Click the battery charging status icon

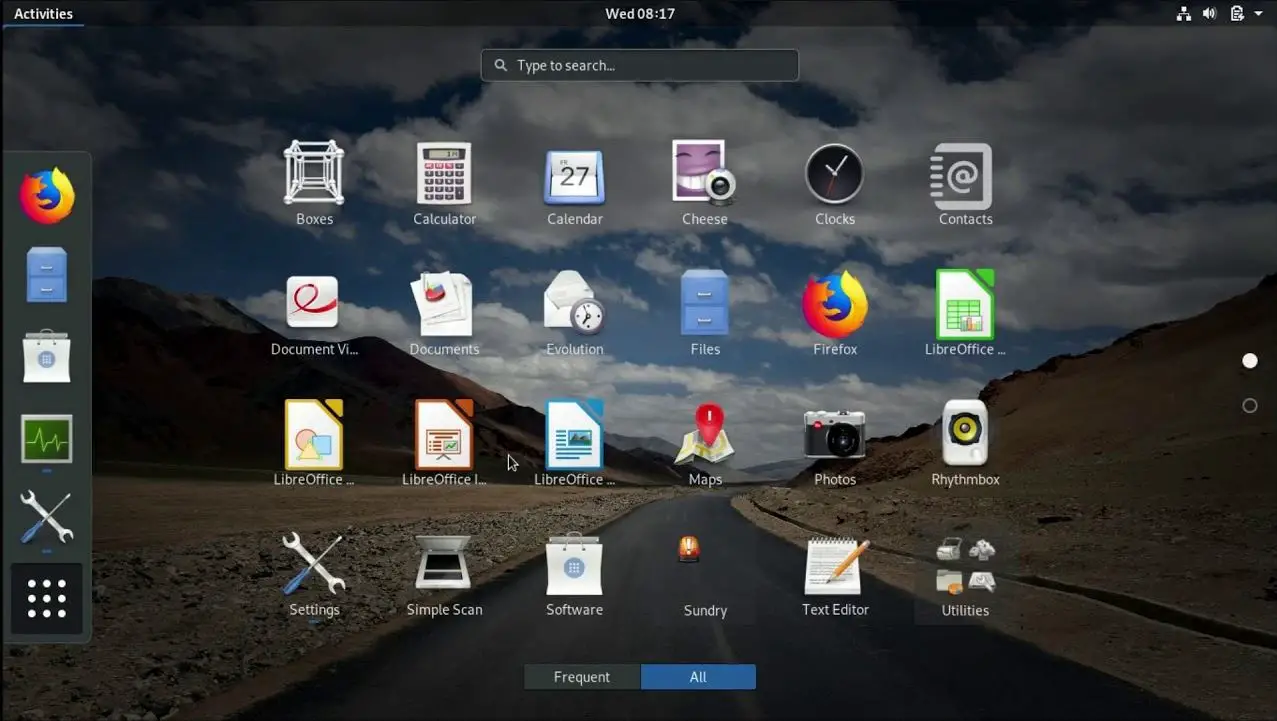coord(1237,14)
